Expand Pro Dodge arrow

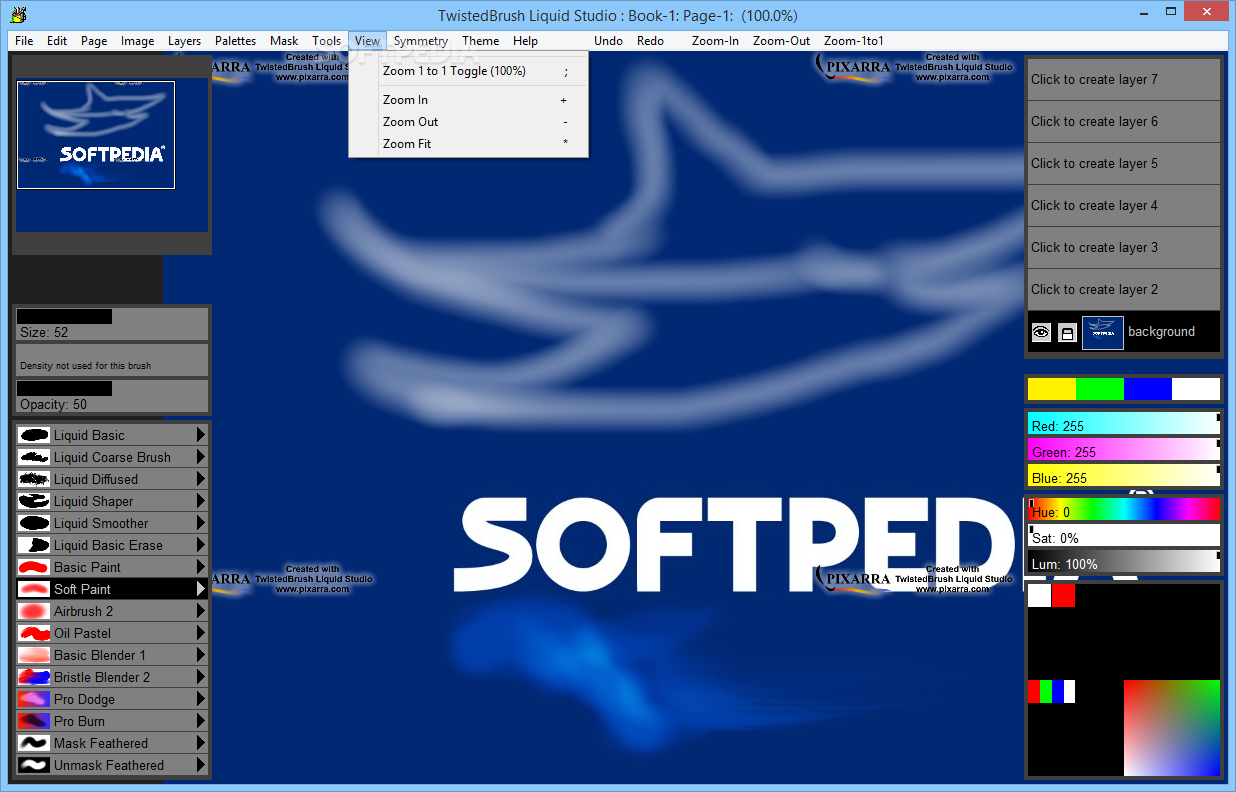(200, 699)
